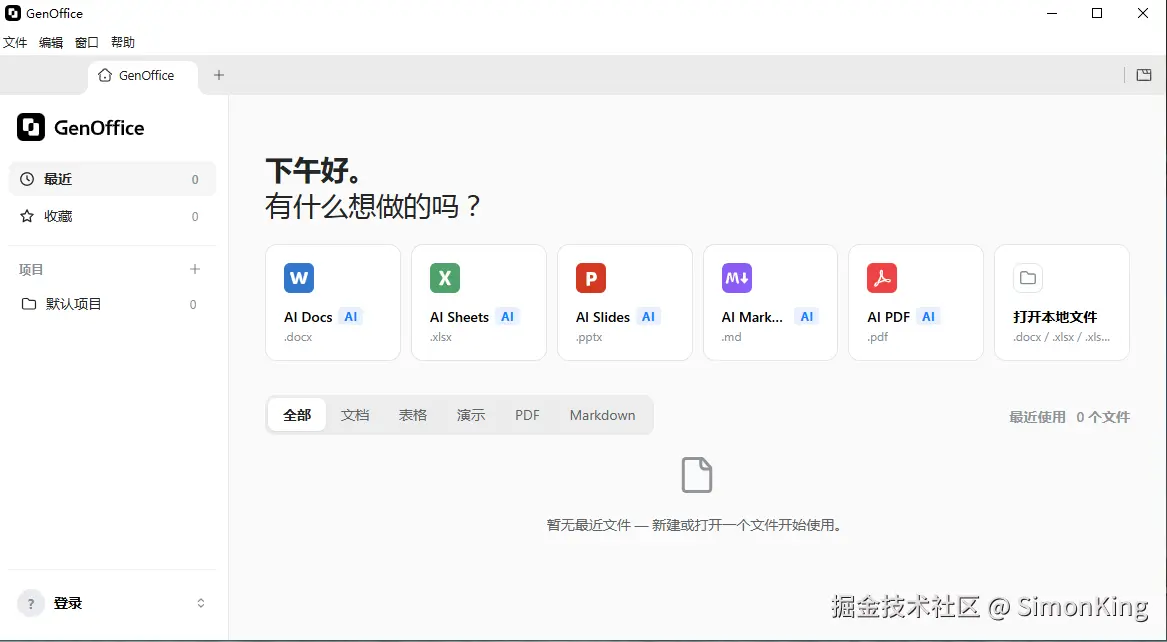Image resolution: width=1167 pixels, height=642 pixels.
Task: Open the 帮助 menu
Action: point(123,42)
